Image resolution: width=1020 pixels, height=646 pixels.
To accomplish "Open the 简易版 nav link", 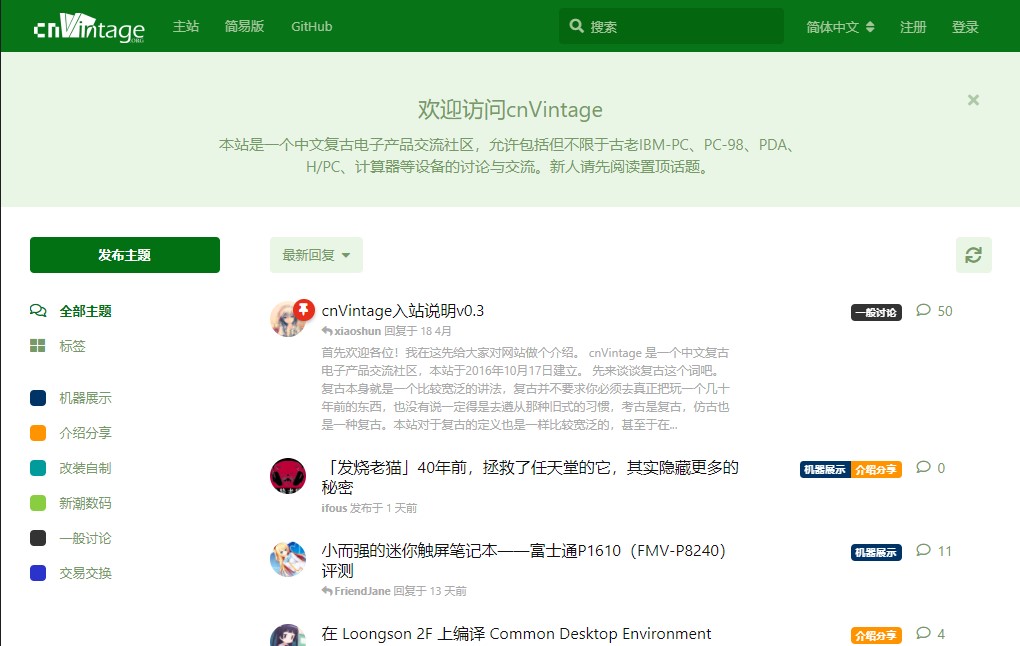I will tap(245, 27).
